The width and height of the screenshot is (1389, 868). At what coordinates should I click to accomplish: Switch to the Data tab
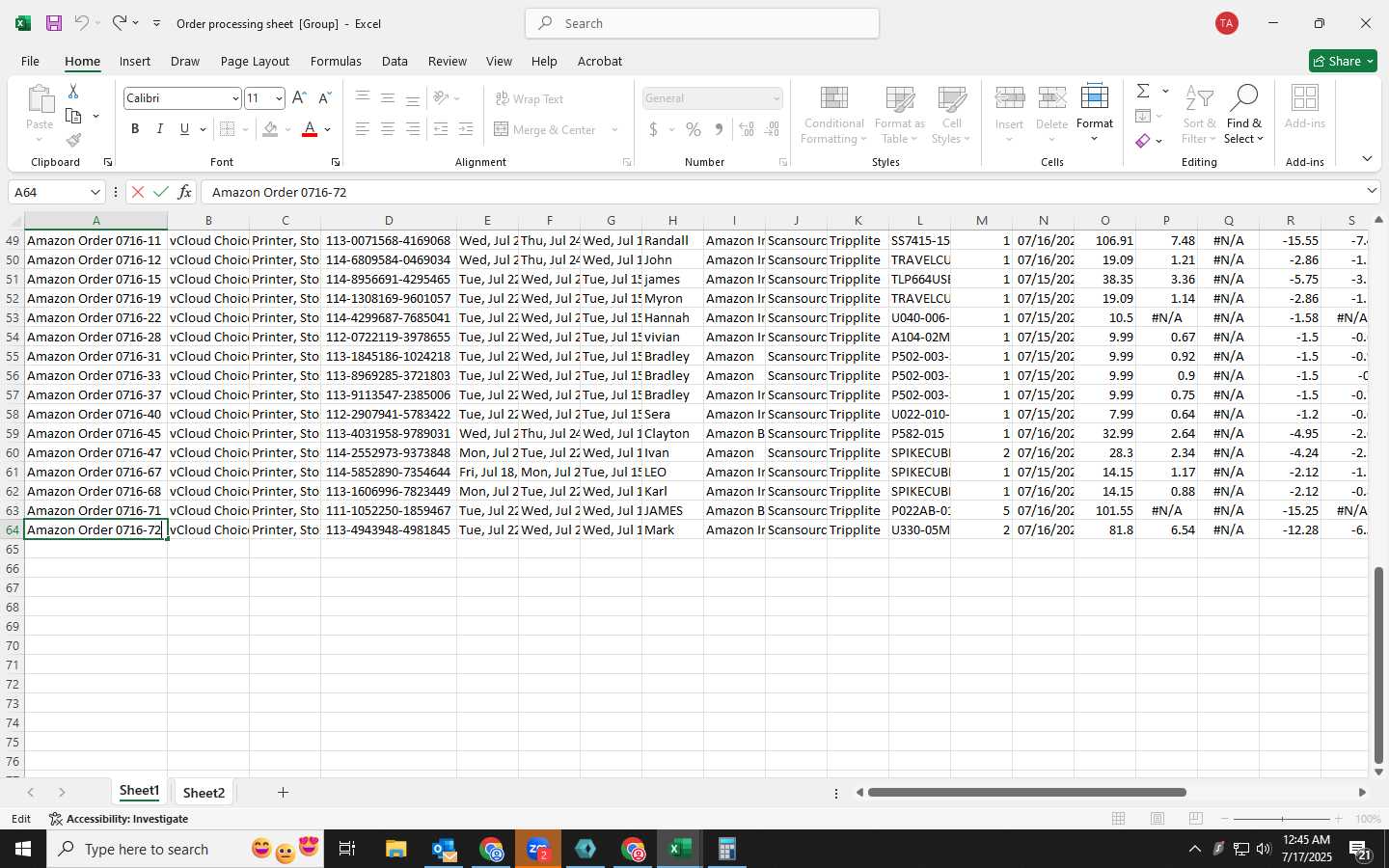tap(395, 61)
